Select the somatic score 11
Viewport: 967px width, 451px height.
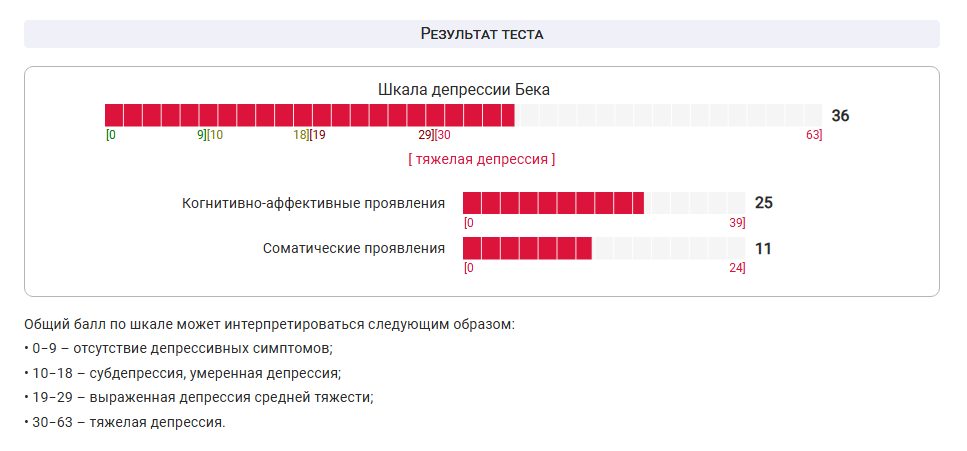(763, 248)
